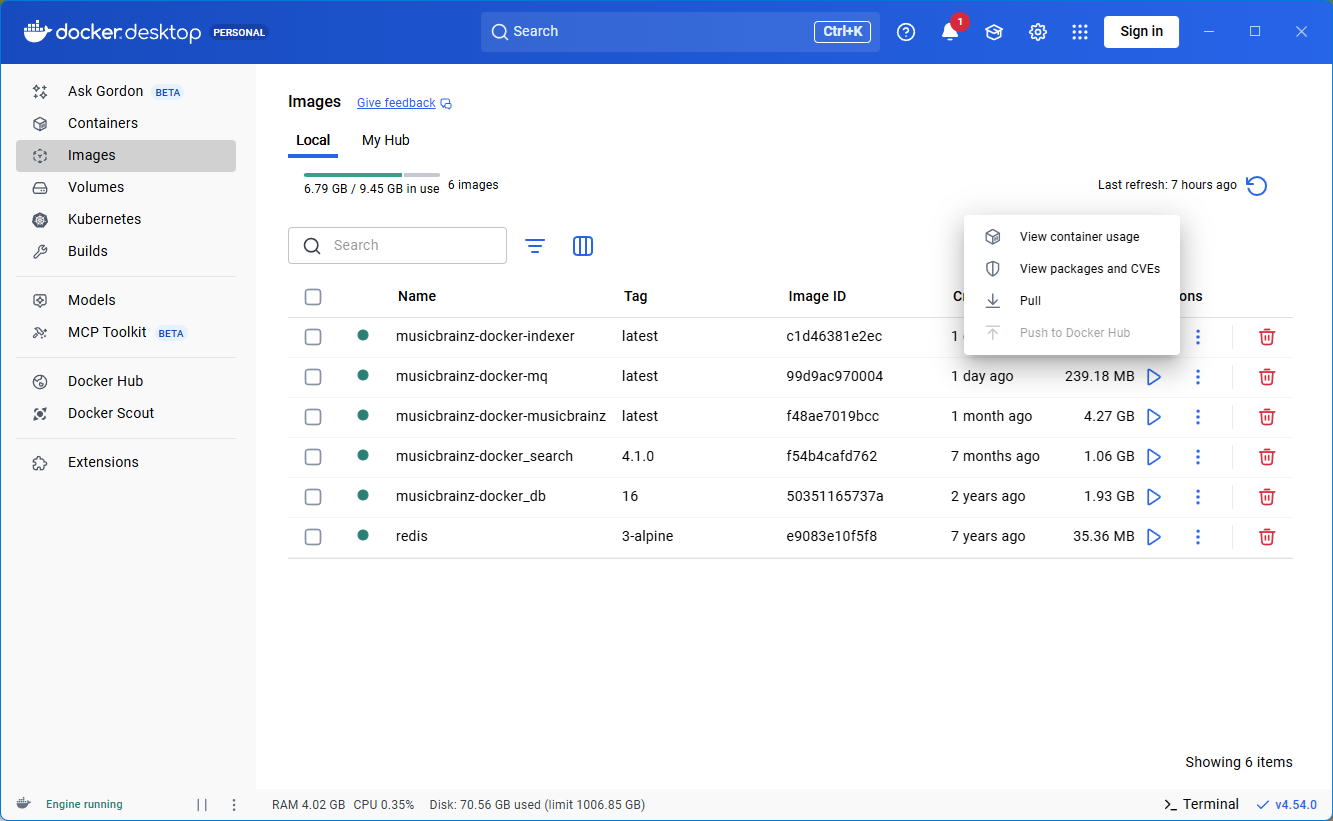The width and height of the screenshot is (1333, 821).
Task: Delete the musicbrainz-docker_db image
Action: point(1266,497)
